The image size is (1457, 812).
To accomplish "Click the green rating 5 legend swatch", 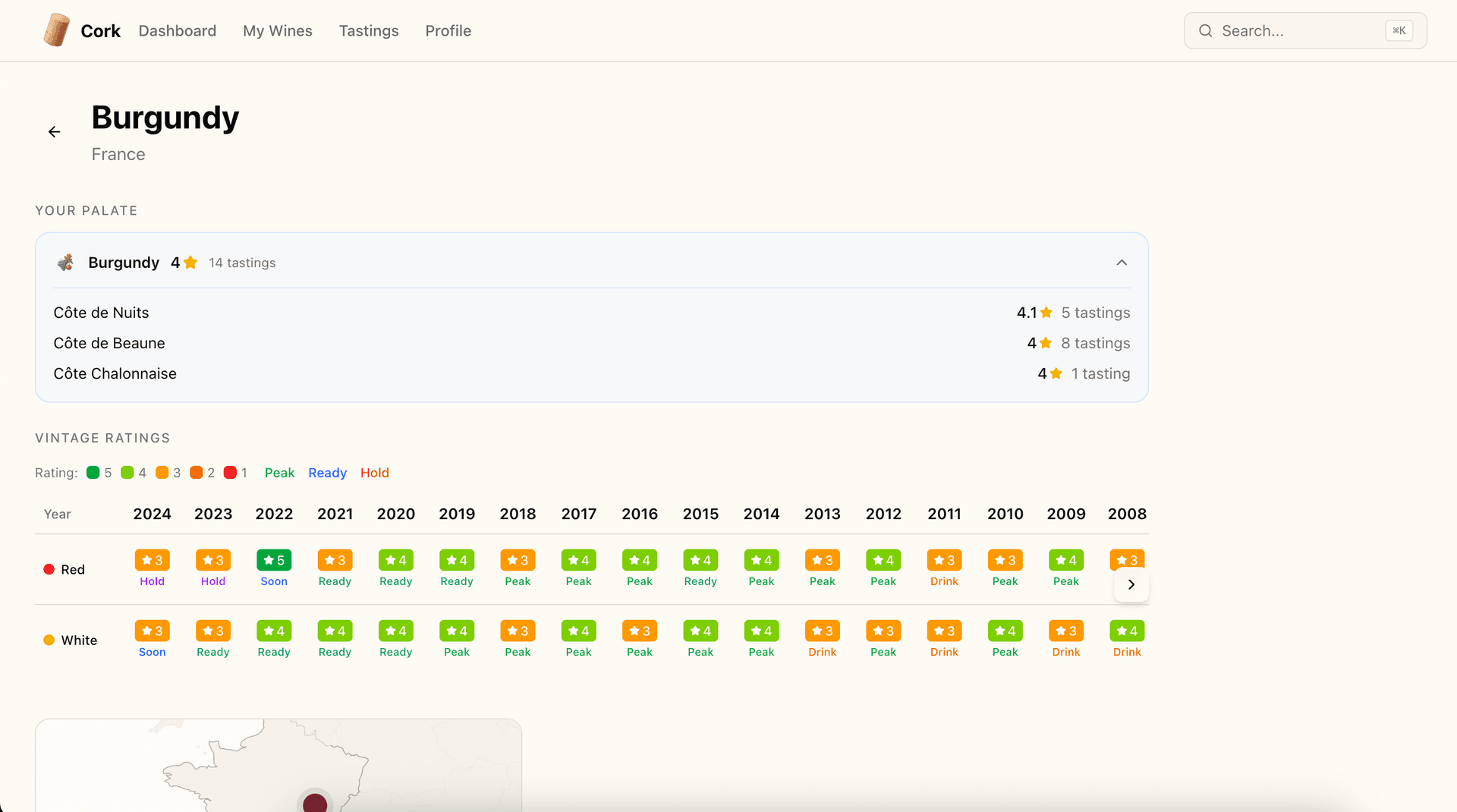I will point(93,473).
